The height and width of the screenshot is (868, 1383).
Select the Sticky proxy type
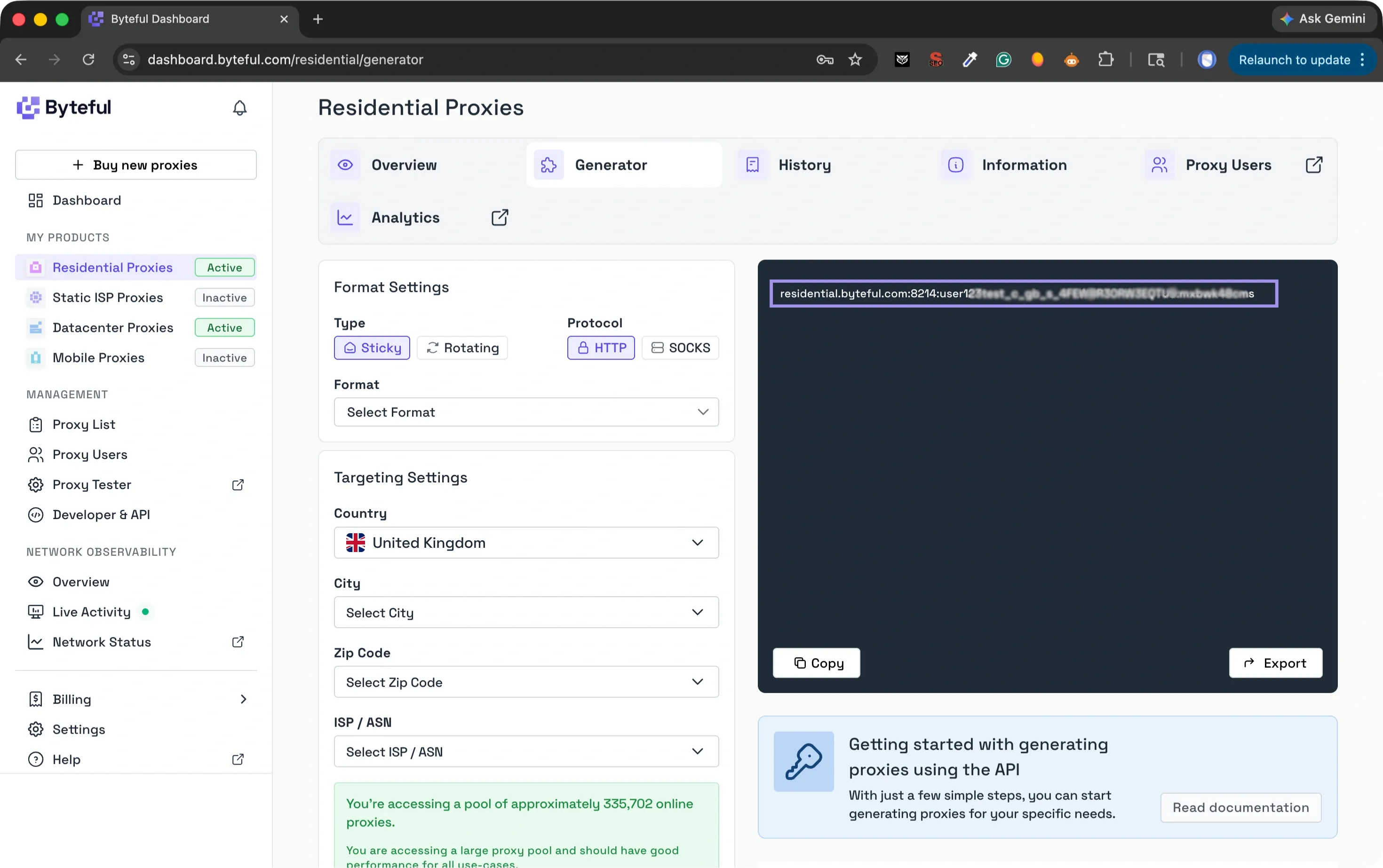[x=372, y=348]
